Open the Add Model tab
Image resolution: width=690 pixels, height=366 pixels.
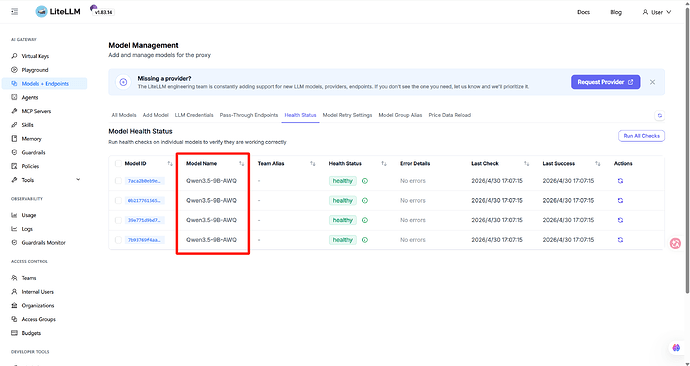pyautogui.click(x=156, y=115)
